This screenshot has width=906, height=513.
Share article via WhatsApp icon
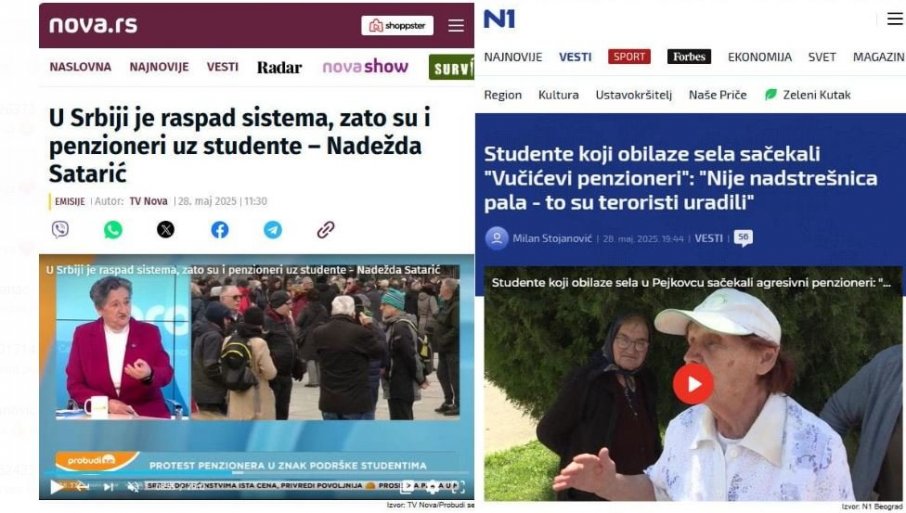113,229
